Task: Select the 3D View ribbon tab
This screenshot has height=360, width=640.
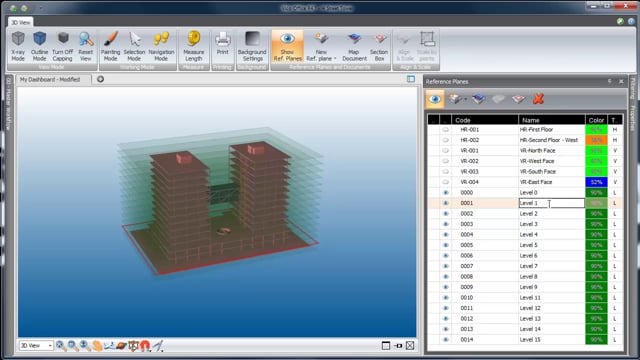Action: coord(20,22)
